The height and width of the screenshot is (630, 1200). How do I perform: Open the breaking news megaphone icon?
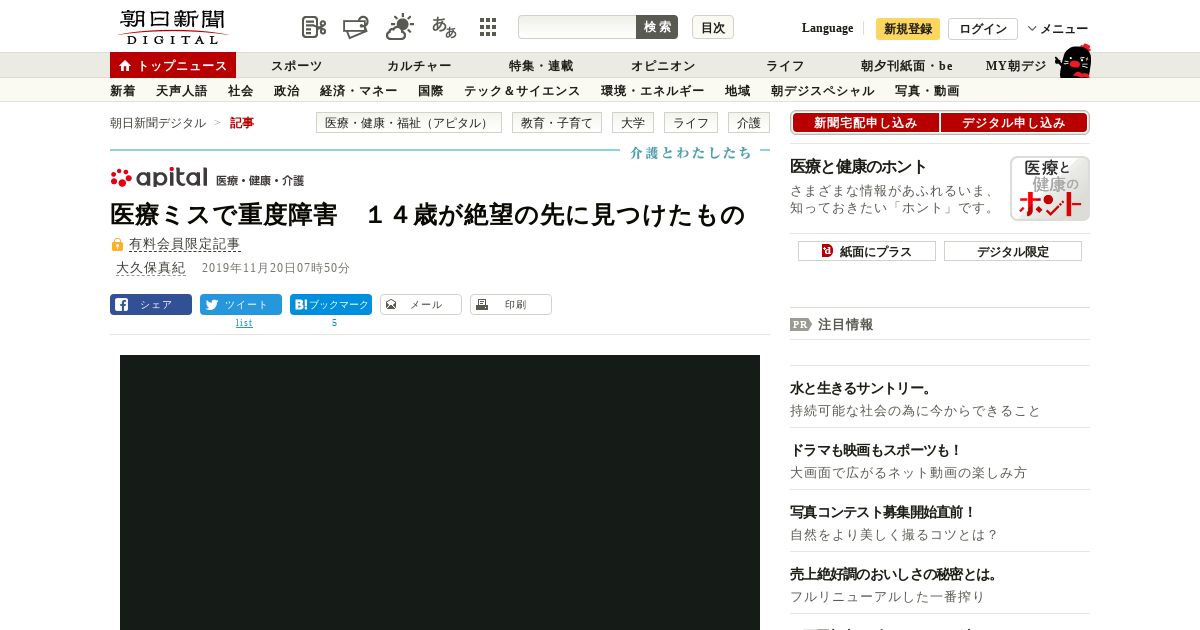(x=356, y=27)
